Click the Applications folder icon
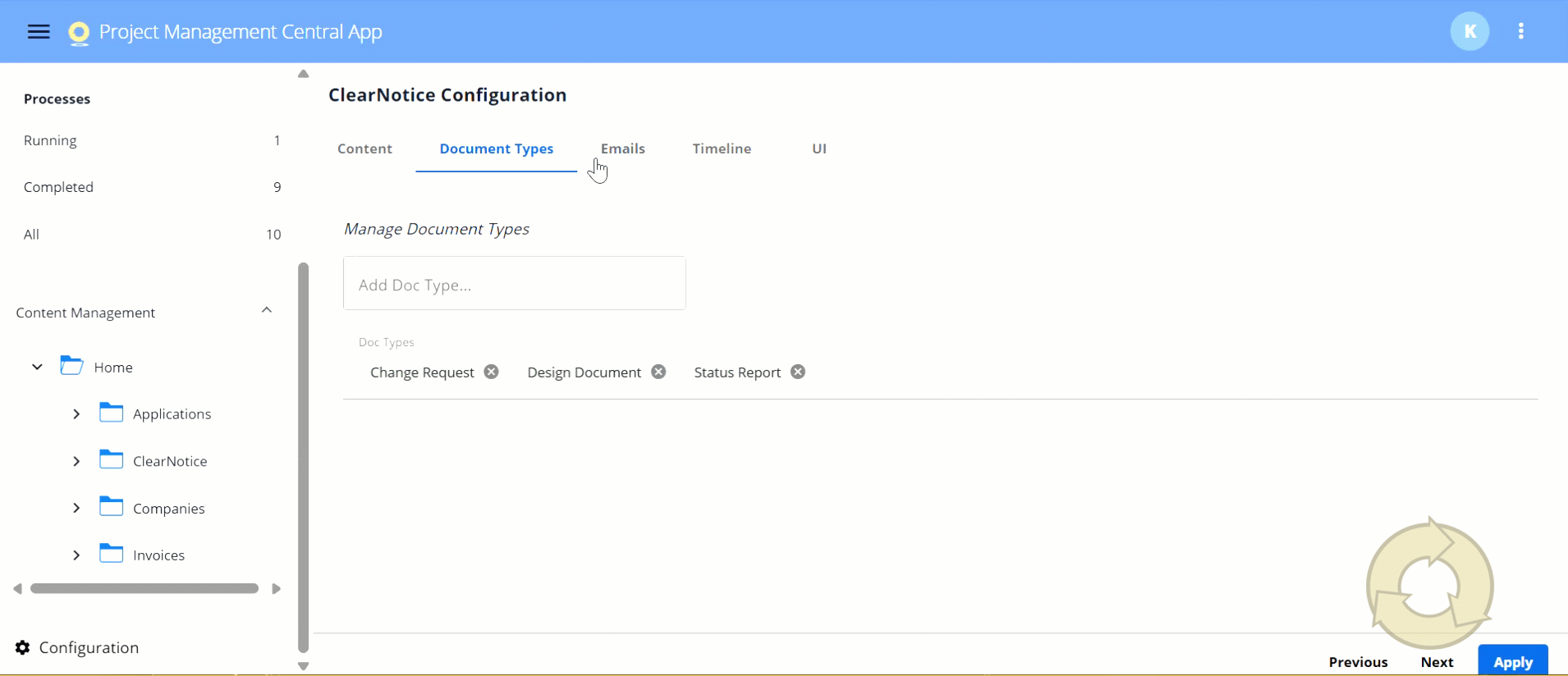Viewport: 1568px width, 676px height. [x=112, y=413]
